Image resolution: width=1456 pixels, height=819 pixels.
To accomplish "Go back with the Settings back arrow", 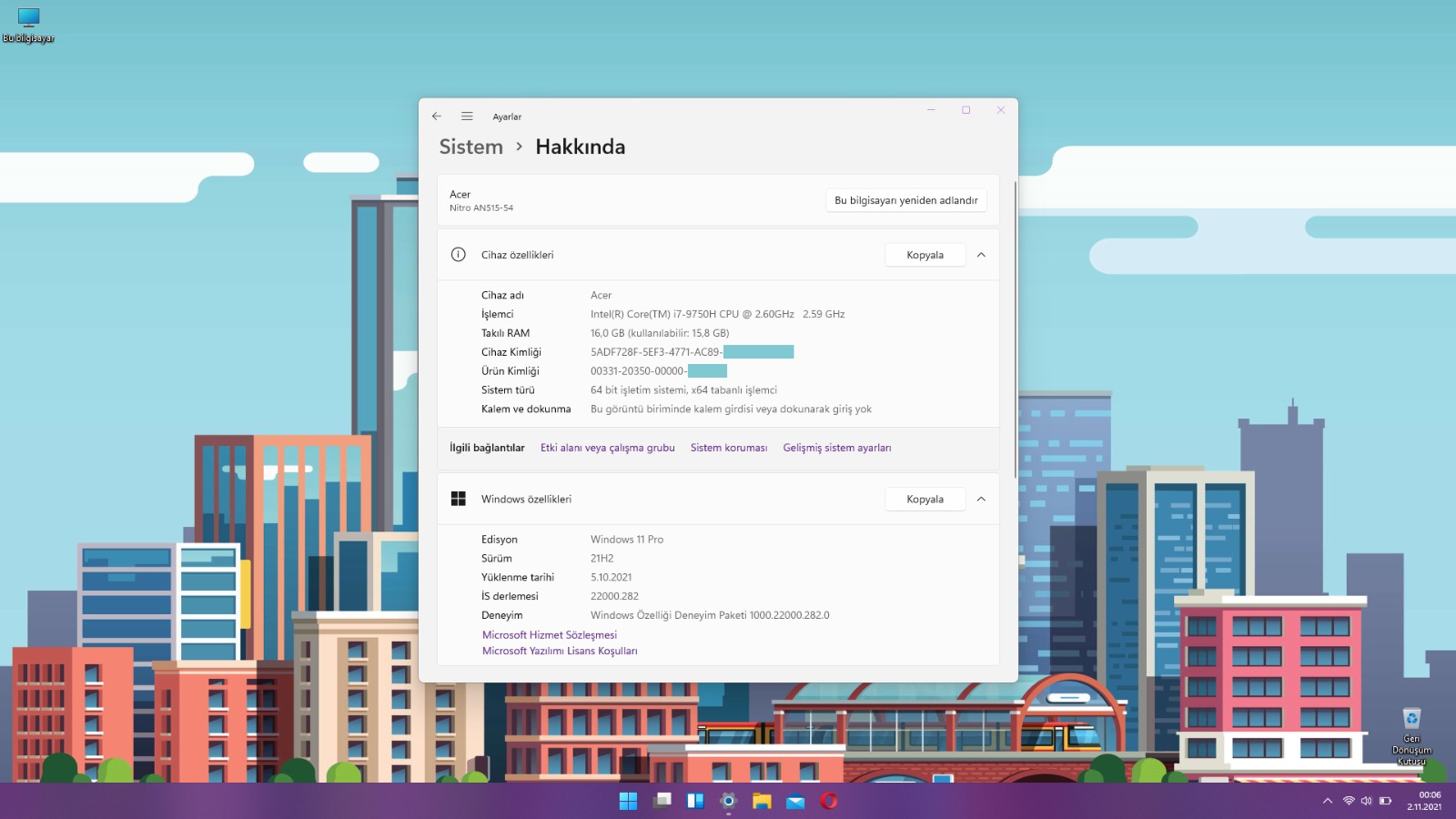I will 437,116.
